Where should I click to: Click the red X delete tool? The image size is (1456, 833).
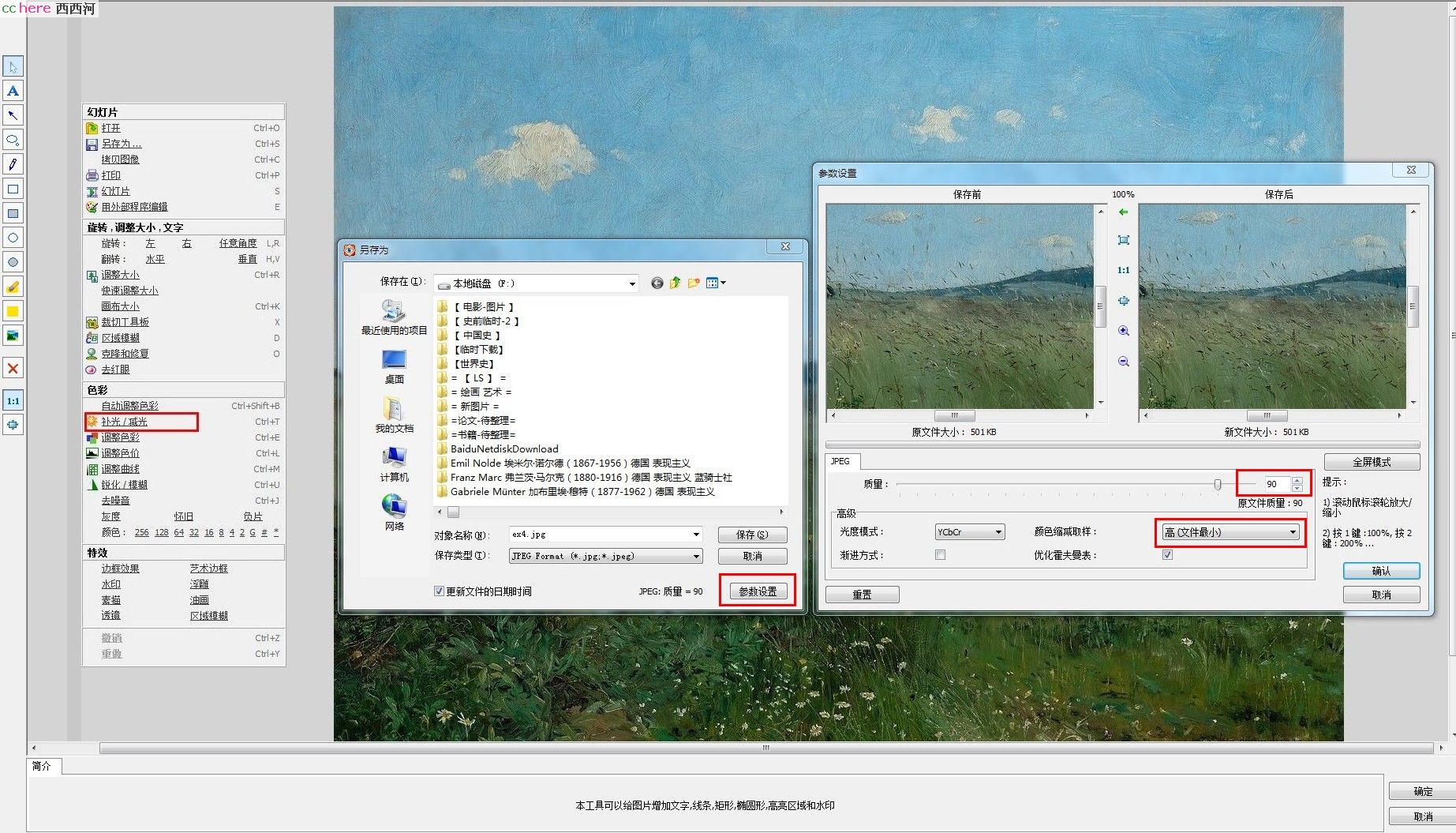point(13,368)
